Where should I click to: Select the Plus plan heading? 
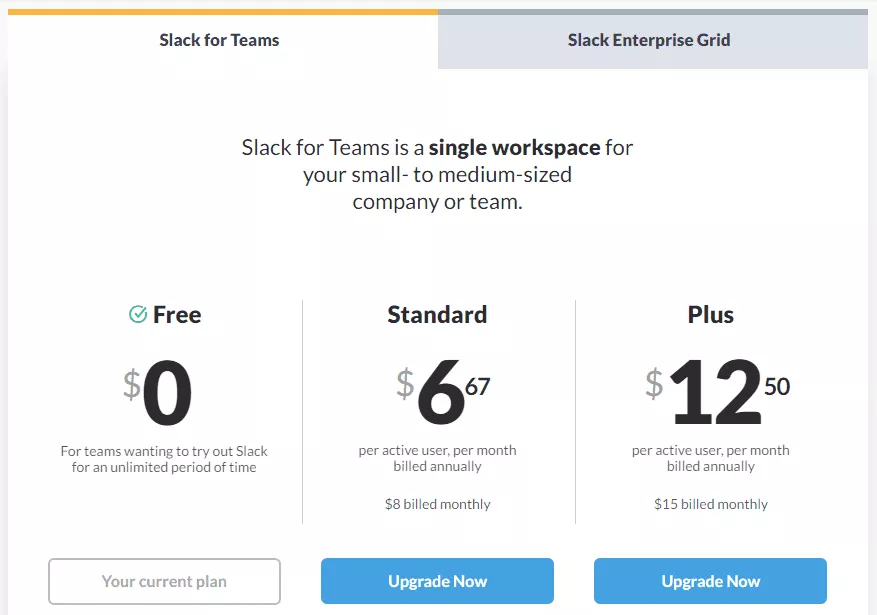pyautogui.click(x=710, y=315)
